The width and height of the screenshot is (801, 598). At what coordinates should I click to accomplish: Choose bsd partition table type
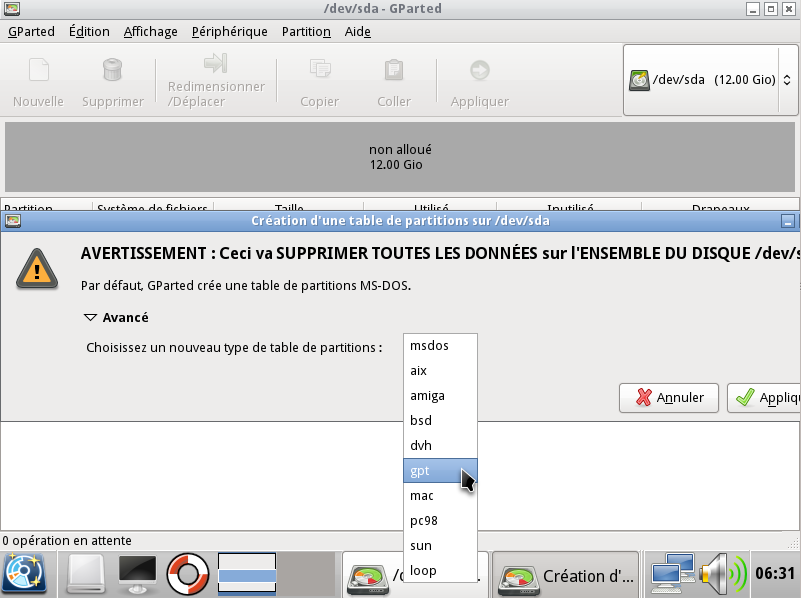point(440,421)
